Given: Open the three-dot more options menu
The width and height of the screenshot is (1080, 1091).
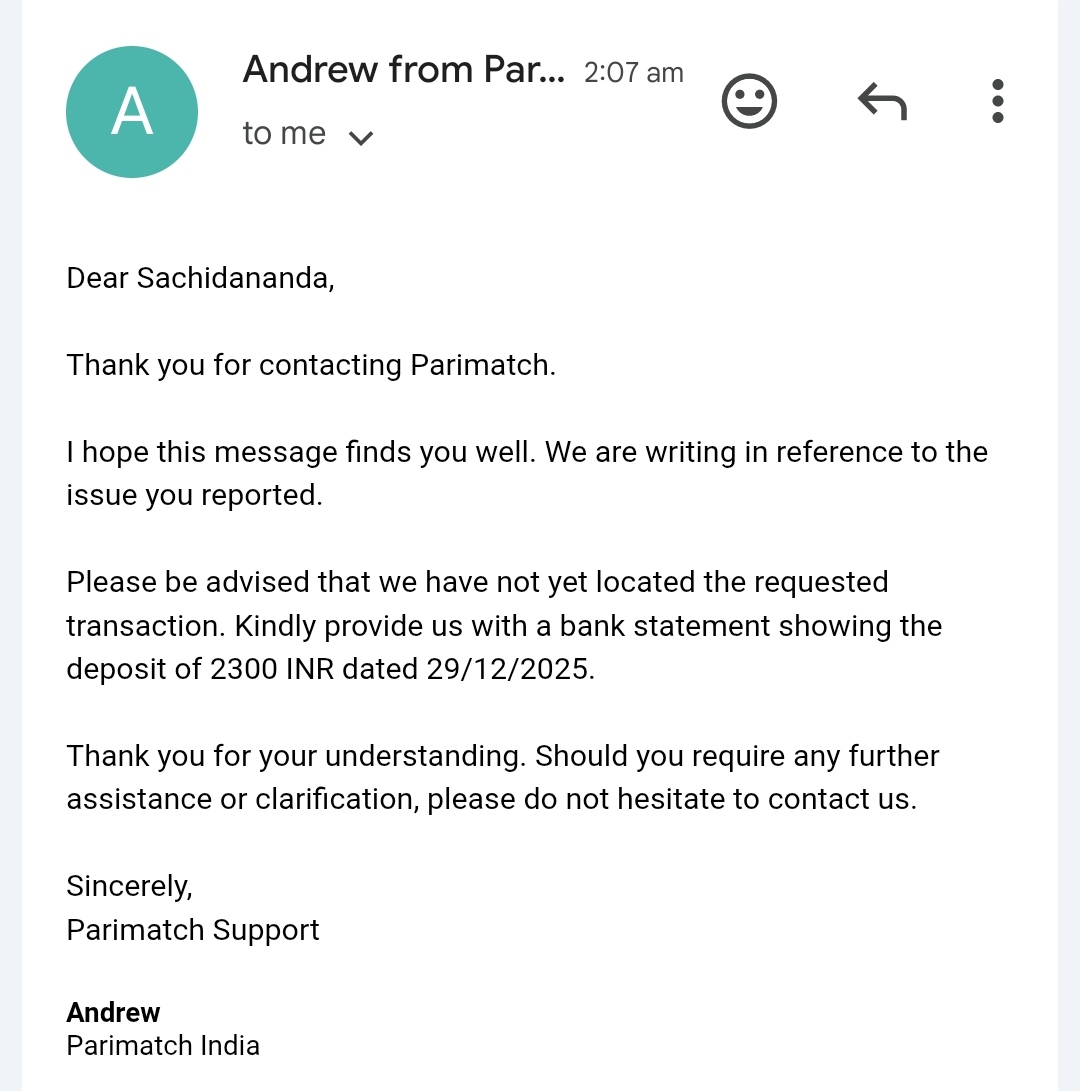Looking at the screenshot, I should click(997, 101).
